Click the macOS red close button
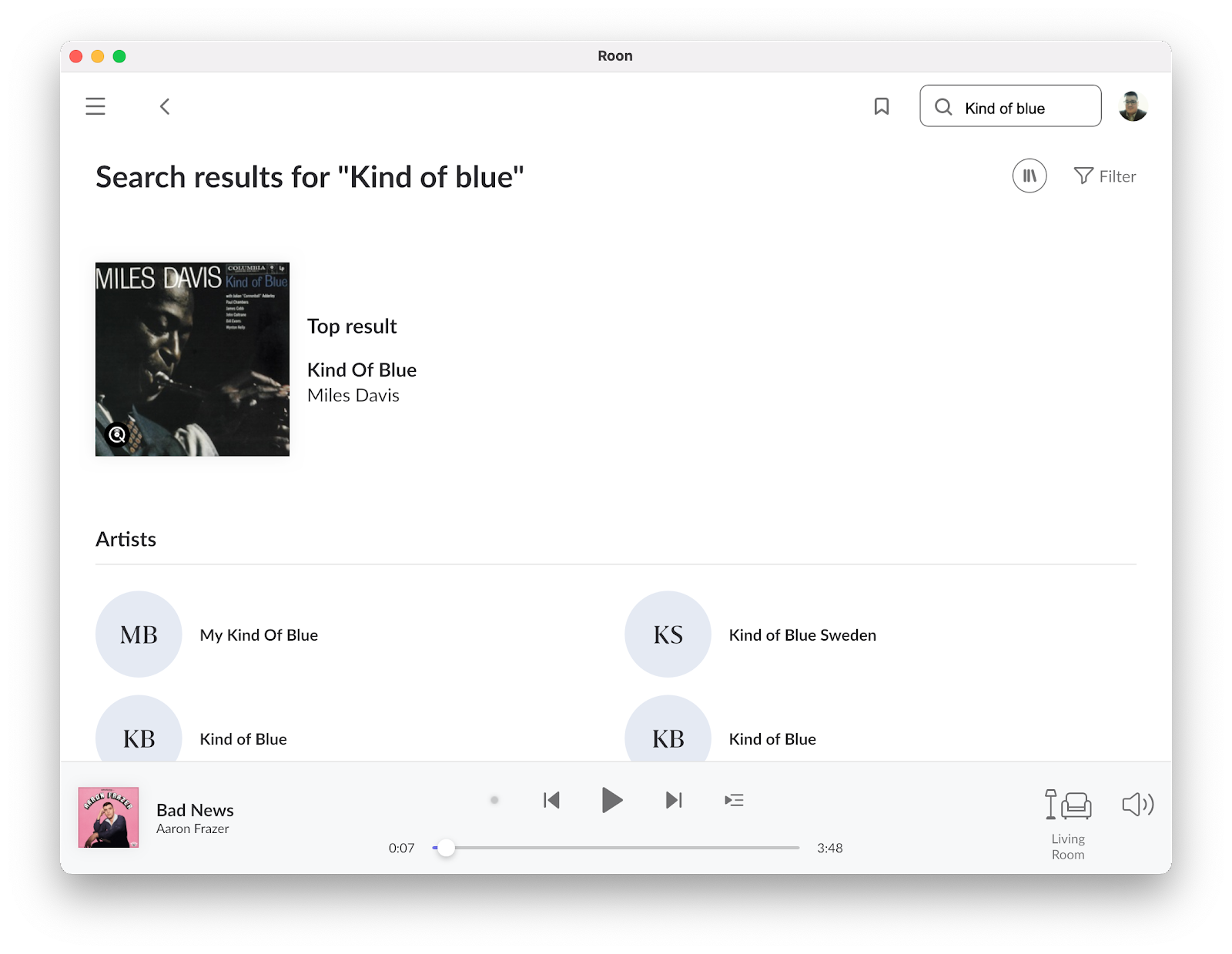 pyautogui.click(x=76, y=56)
